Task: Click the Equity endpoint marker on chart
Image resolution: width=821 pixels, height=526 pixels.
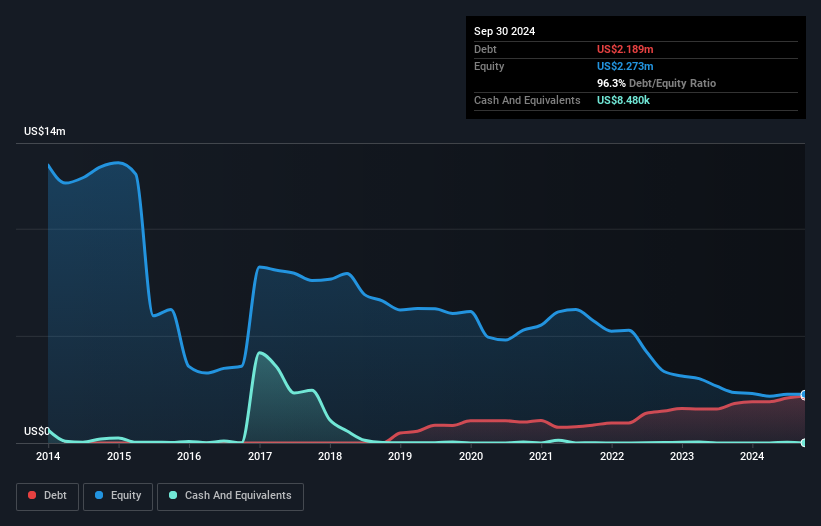Action: point(804,395)
